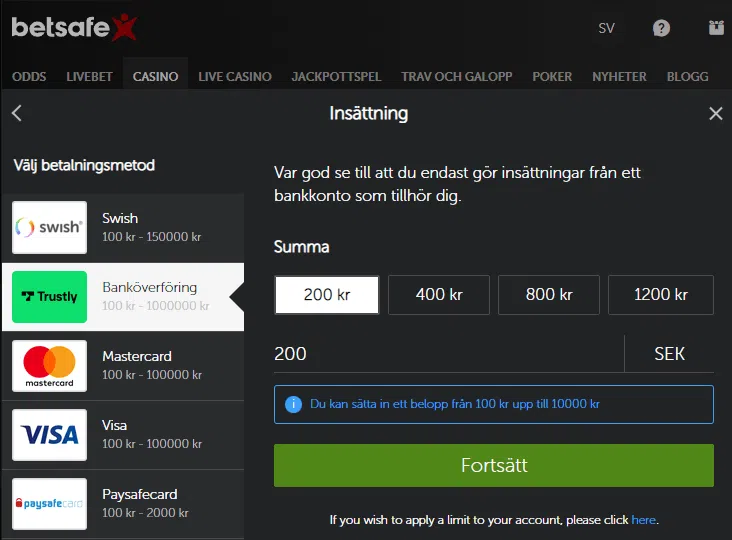Select the 1200 kr amount
This screenshot has width=732, height=540.
(661, 295)
